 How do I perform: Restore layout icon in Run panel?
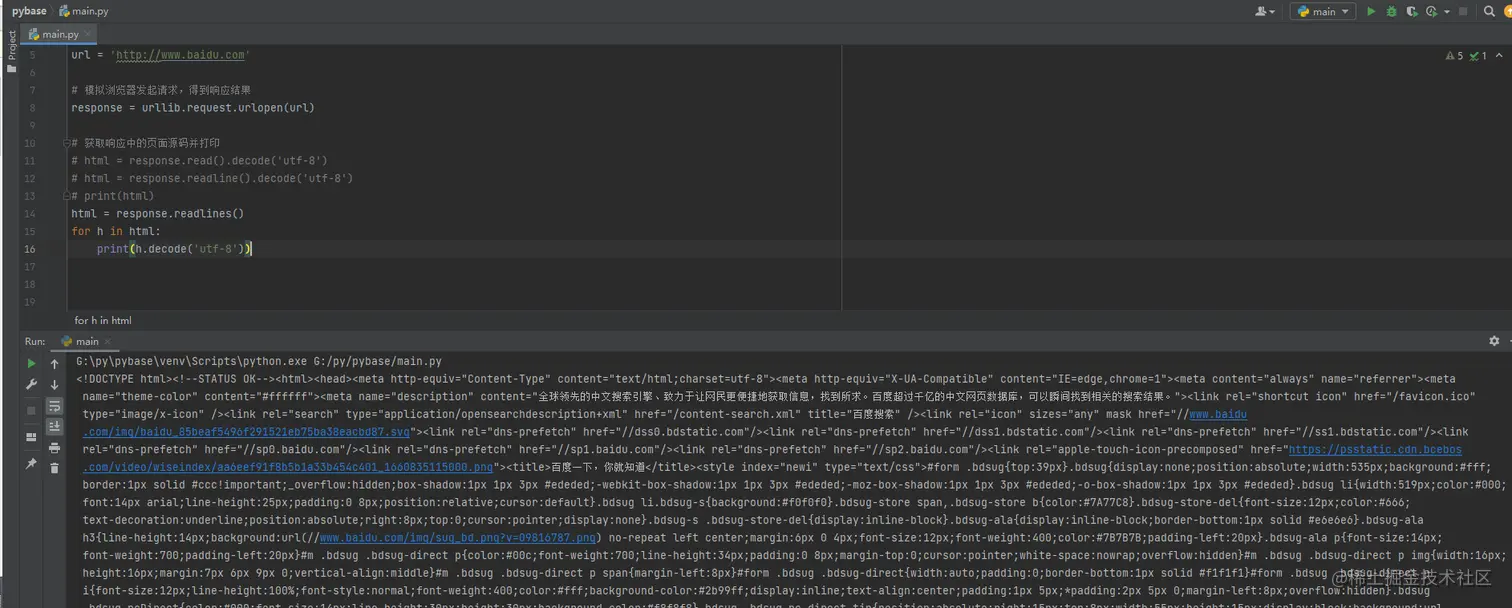click(31, 437)
